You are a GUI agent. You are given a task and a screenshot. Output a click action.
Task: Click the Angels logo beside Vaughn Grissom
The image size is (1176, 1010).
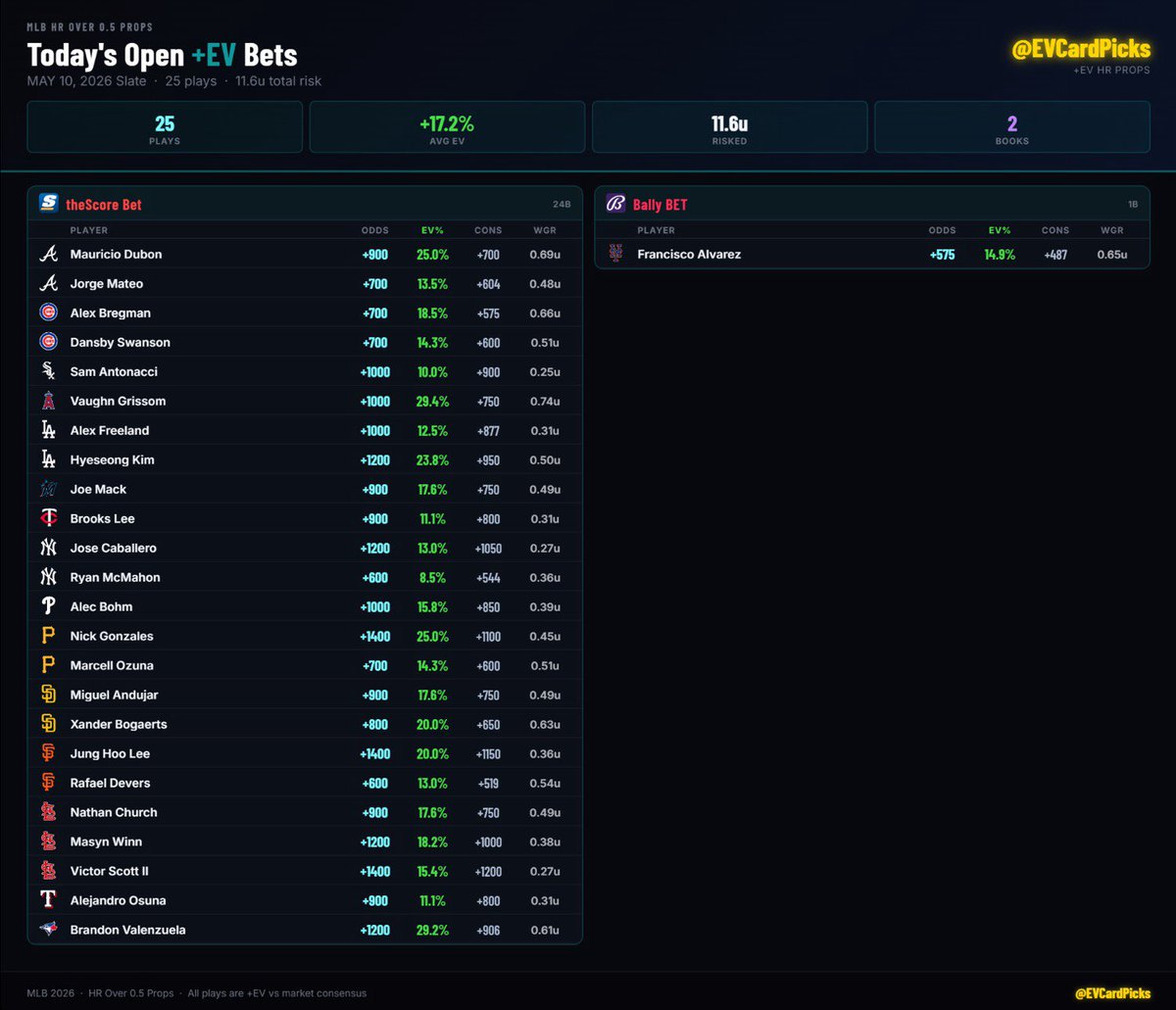[x=48, y=401]
